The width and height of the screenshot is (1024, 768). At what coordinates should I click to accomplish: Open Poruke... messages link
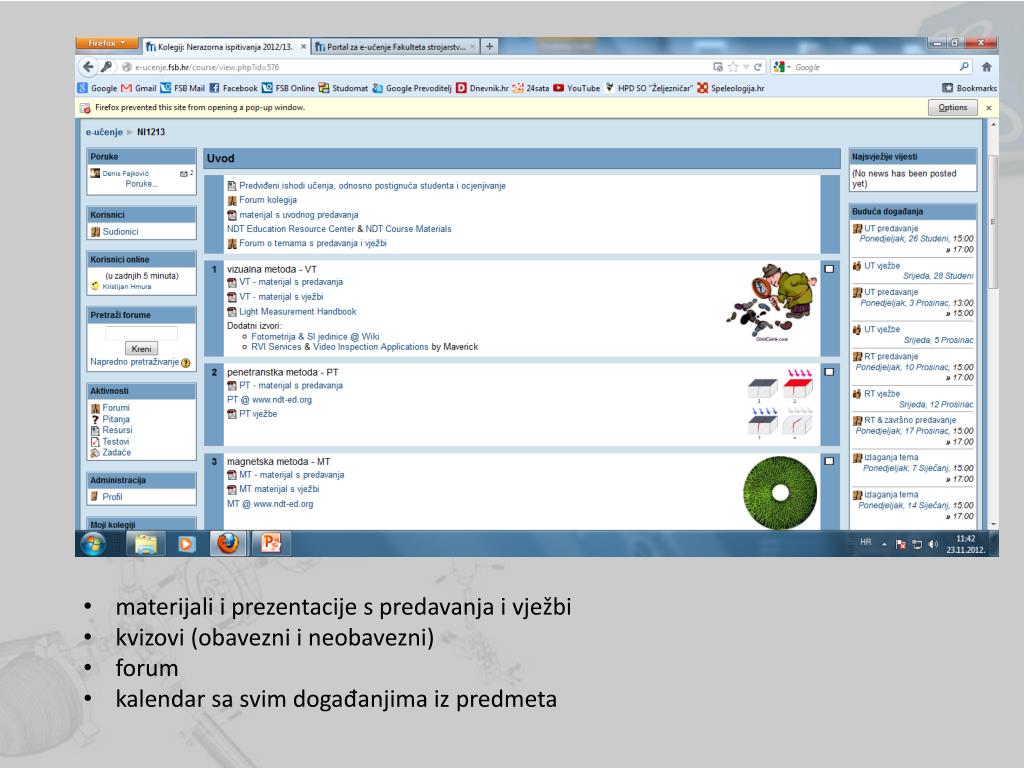tap(142, 184)
